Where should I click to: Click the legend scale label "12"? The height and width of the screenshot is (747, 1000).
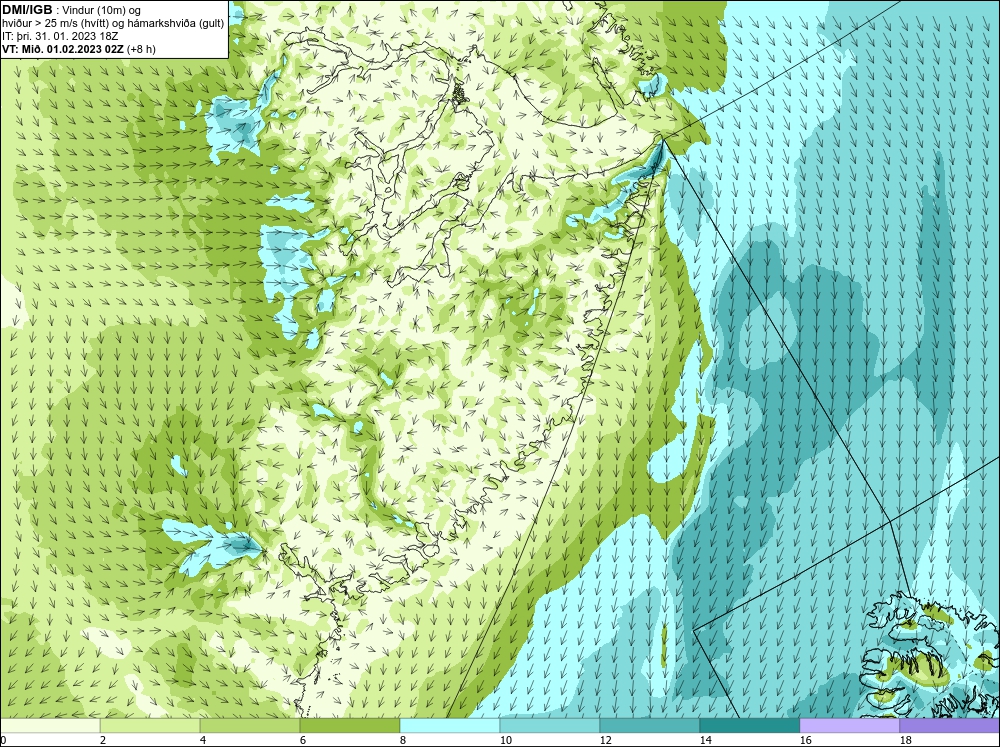[605, 740]
